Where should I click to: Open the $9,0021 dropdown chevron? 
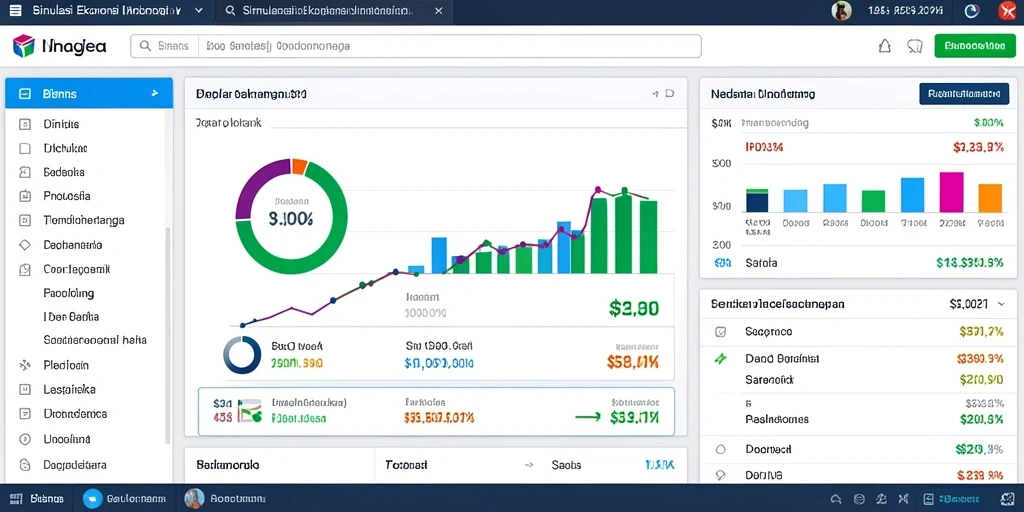coord(1002,304)
